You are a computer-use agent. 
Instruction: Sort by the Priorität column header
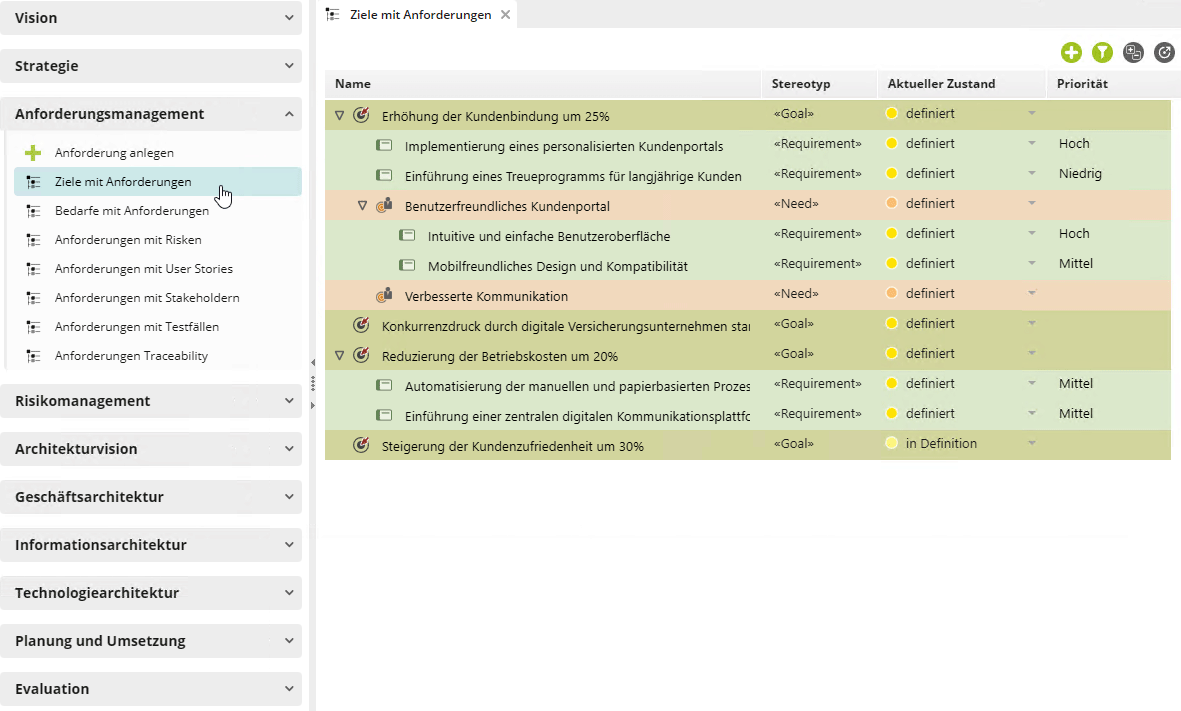point(1082,84)
